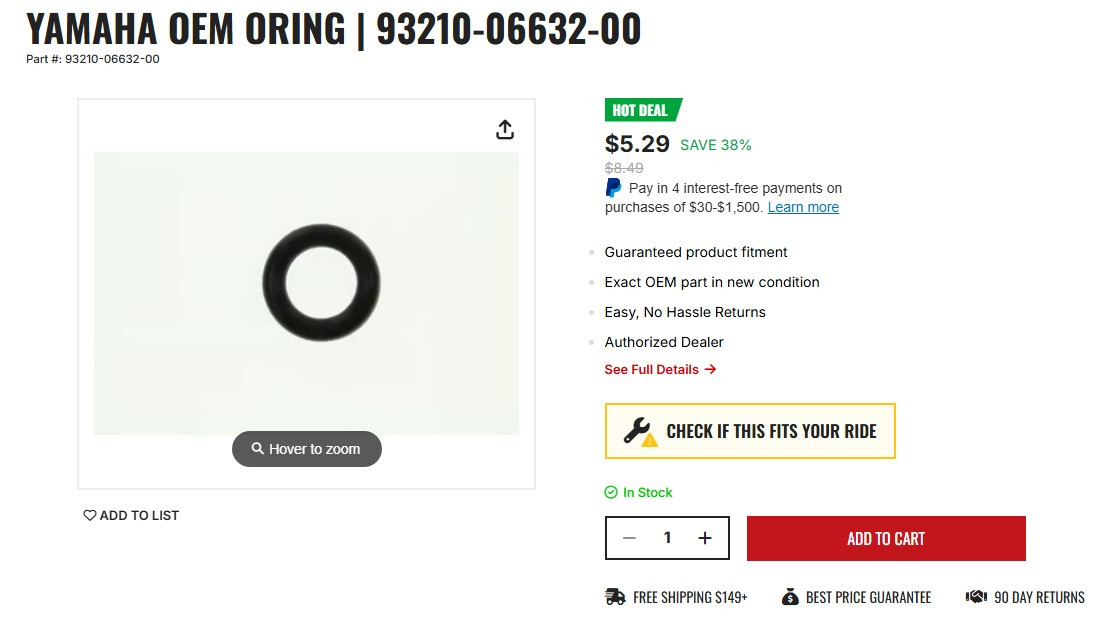The height and width of the screenshot is (634, 1110).
Task: Click the PayPal logo icon
Action: point(613,188)
